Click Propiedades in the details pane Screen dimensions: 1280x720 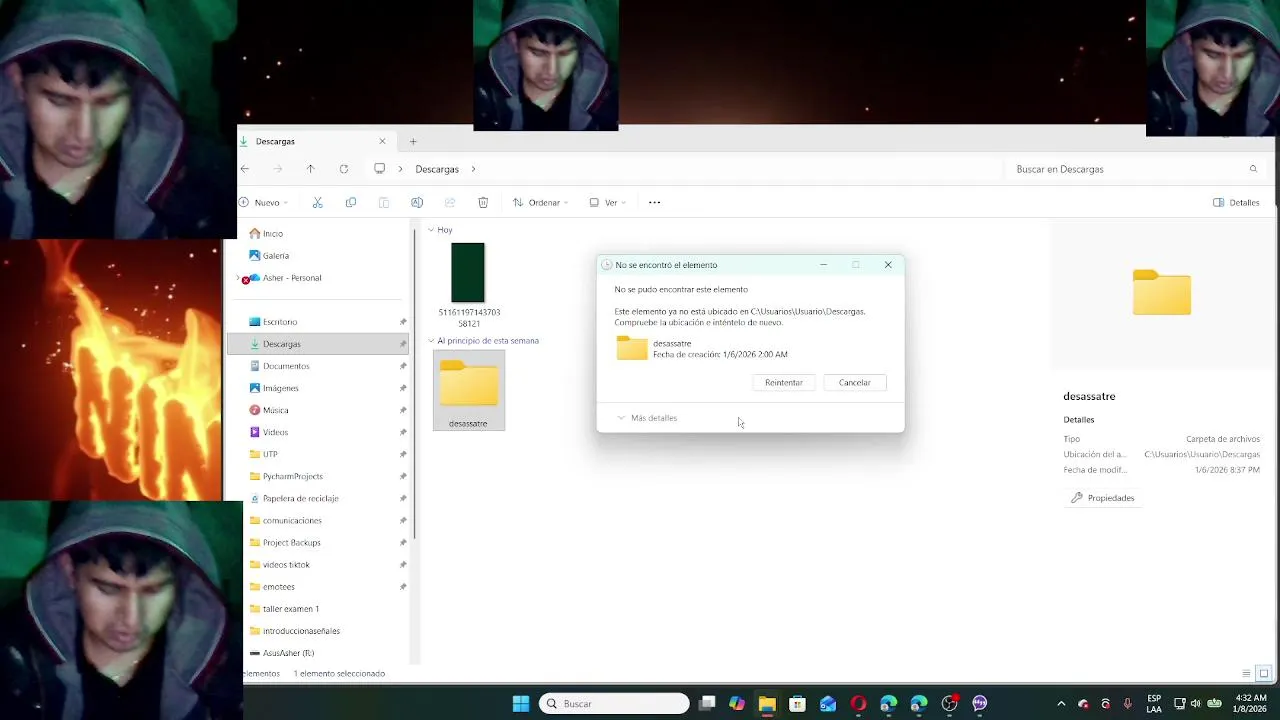pyautogui.click(x=1102, y=498)
